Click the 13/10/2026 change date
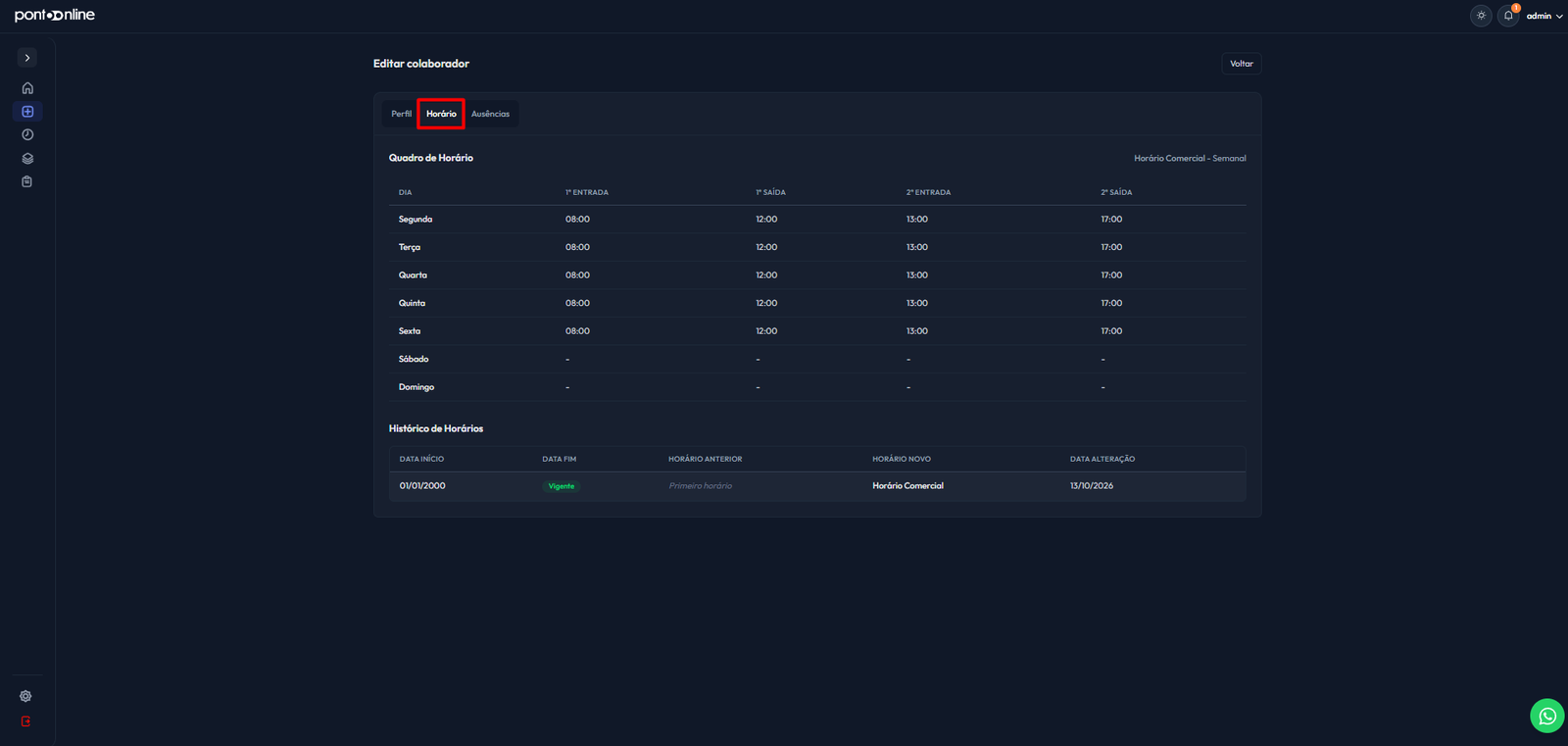The height and width of the screenshot is (746, 1568). tap(1092, 486)
